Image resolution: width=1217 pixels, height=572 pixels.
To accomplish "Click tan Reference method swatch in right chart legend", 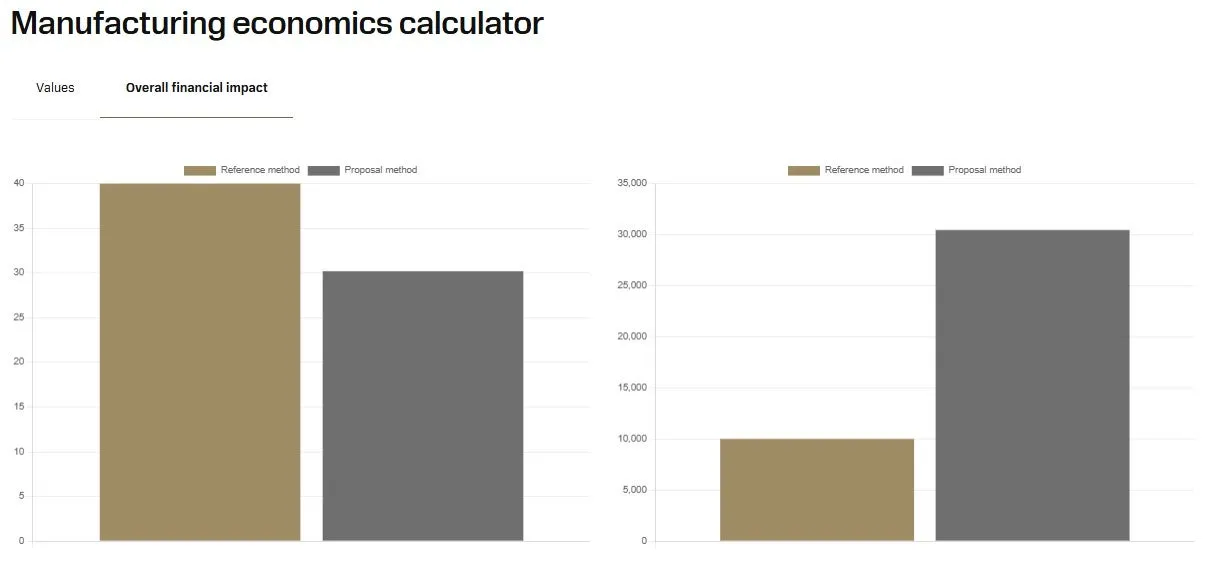I will click(x=803, y=170).
